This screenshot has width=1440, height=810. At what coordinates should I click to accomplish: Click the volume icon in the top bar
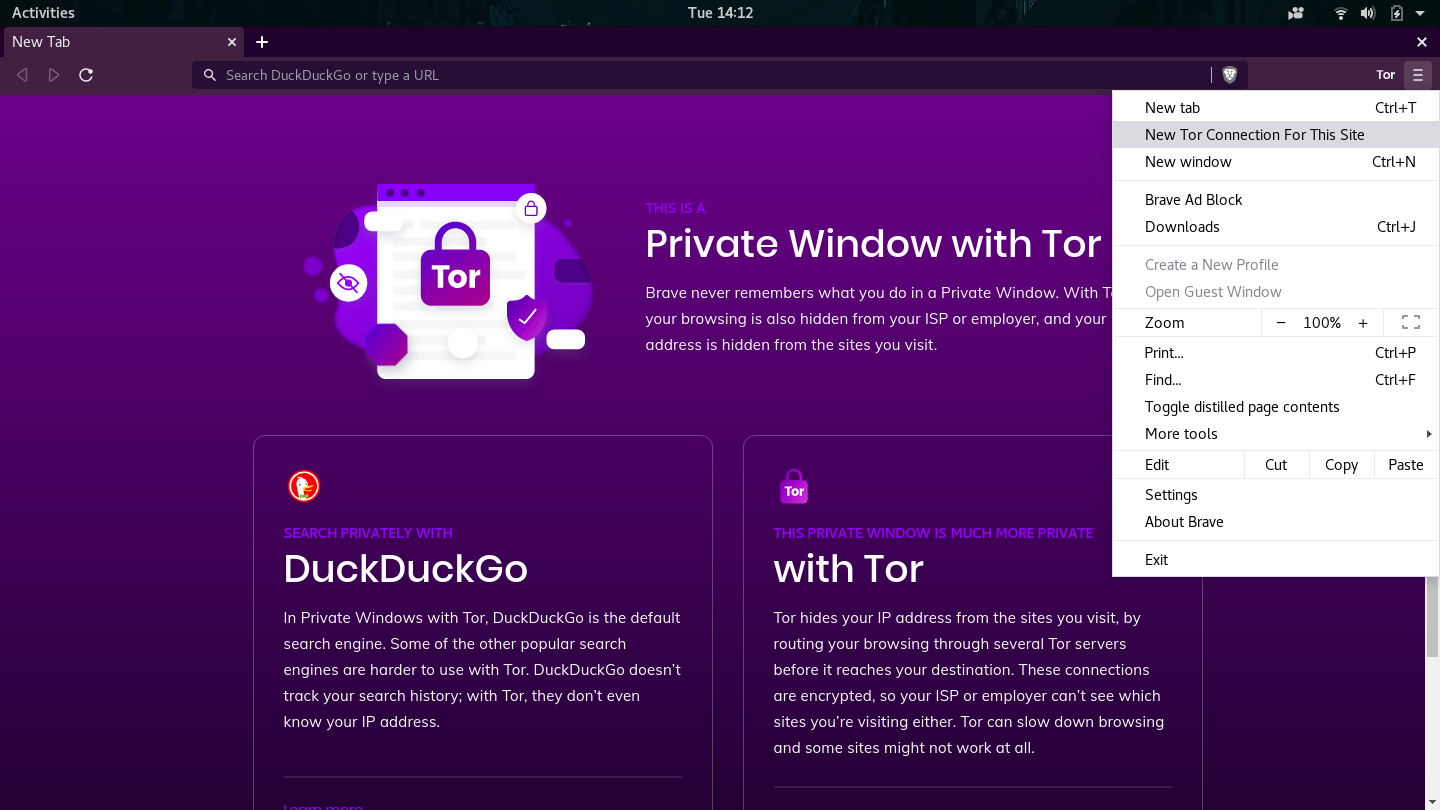[x=1368, y=12]
